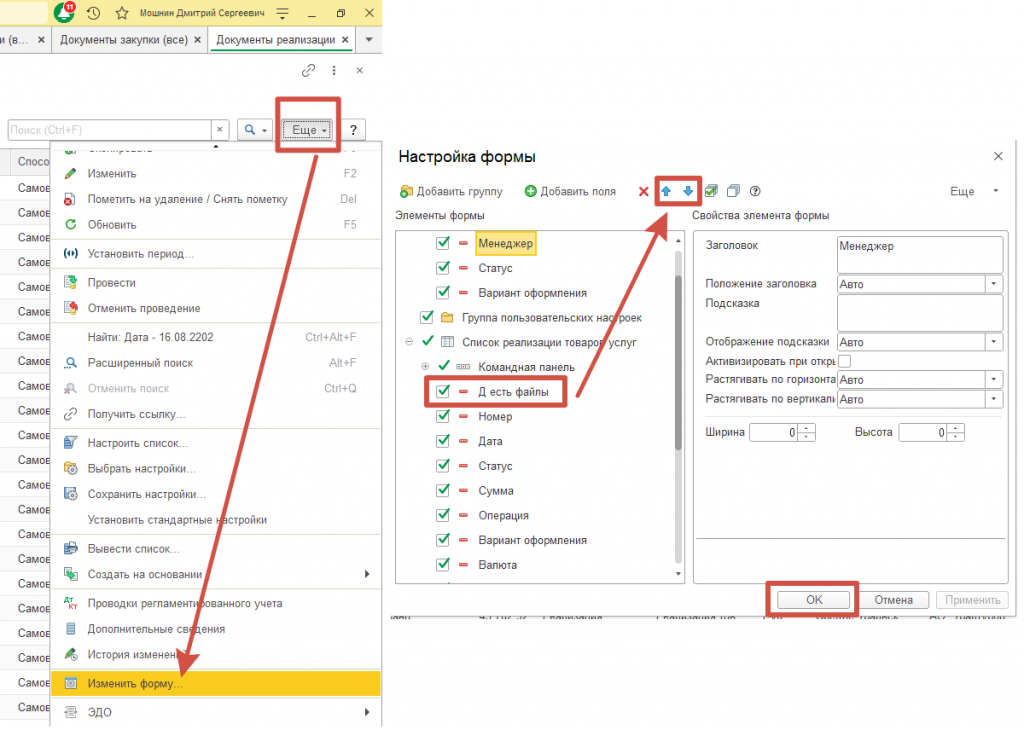Click the Отменить проведение icon
Viewport: 1024px width, 730px height.
[x=71, y=308]
